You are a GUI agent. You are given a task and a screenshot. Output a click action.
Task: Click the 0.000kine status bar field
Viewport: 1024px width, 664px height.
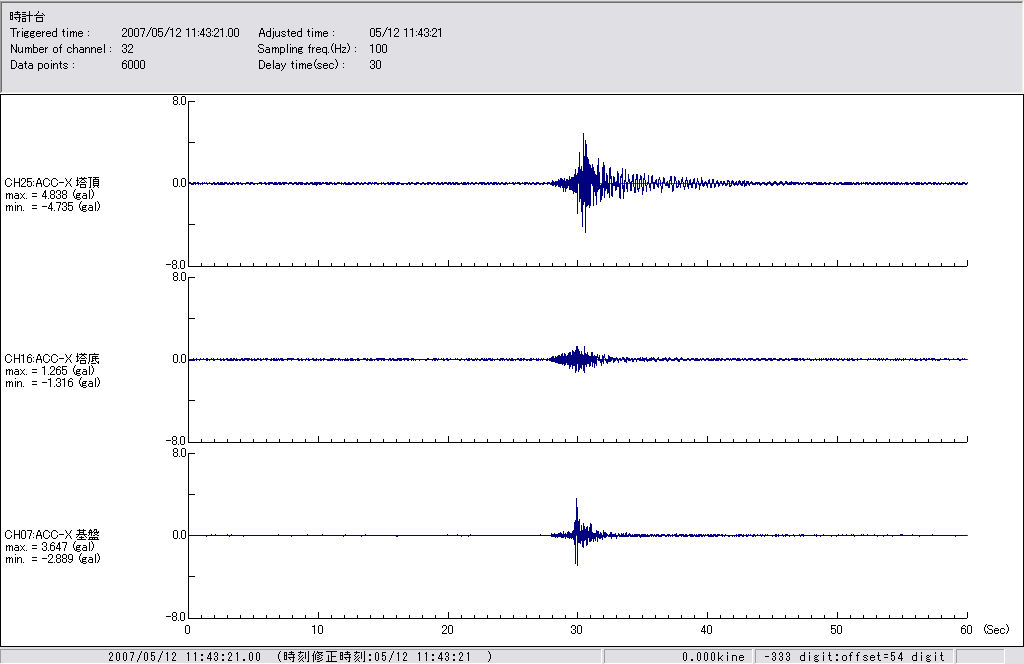click(x=713, y=657)
